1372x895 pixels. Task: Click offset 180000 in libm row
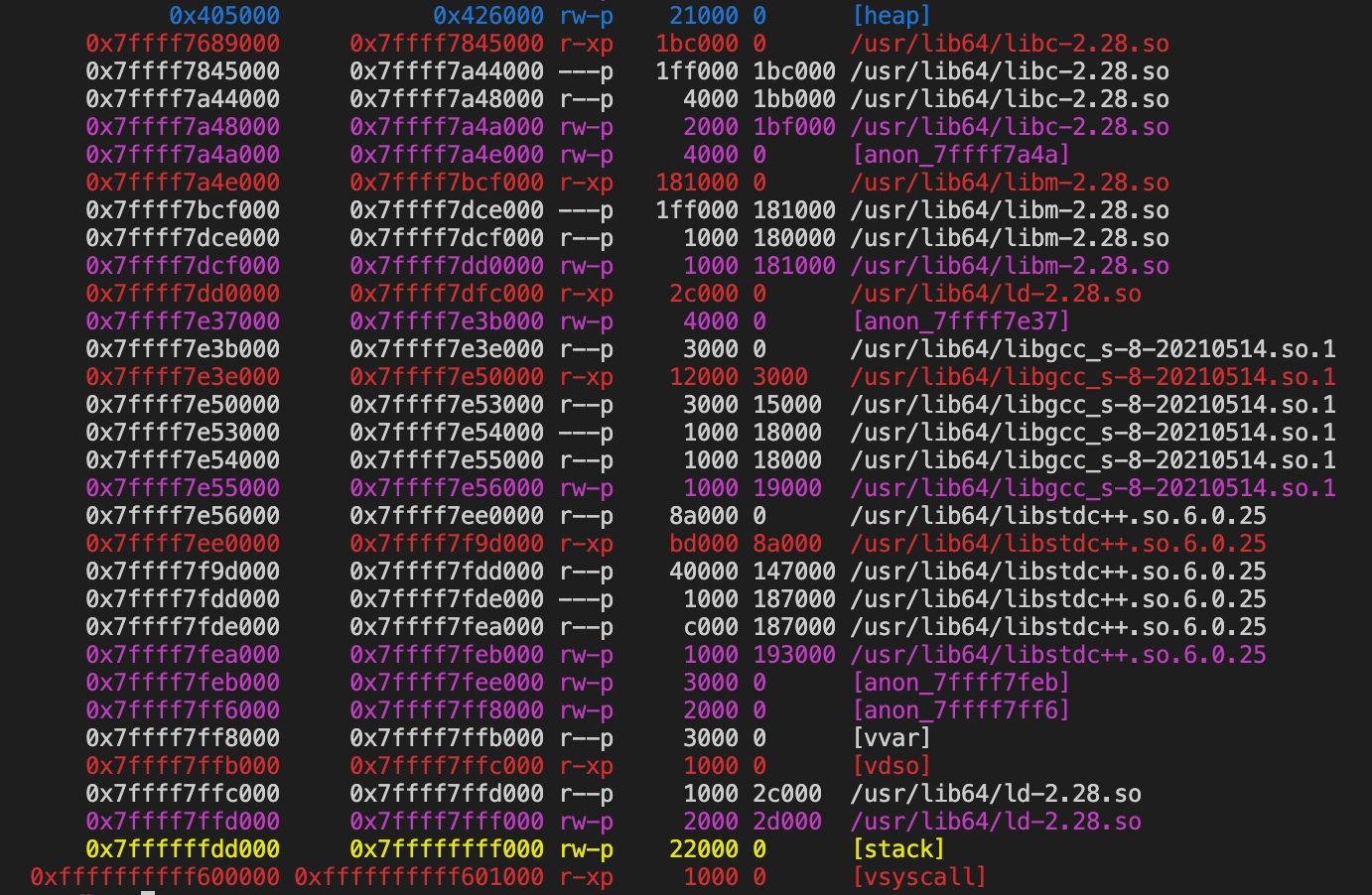(x=794, y=238)
